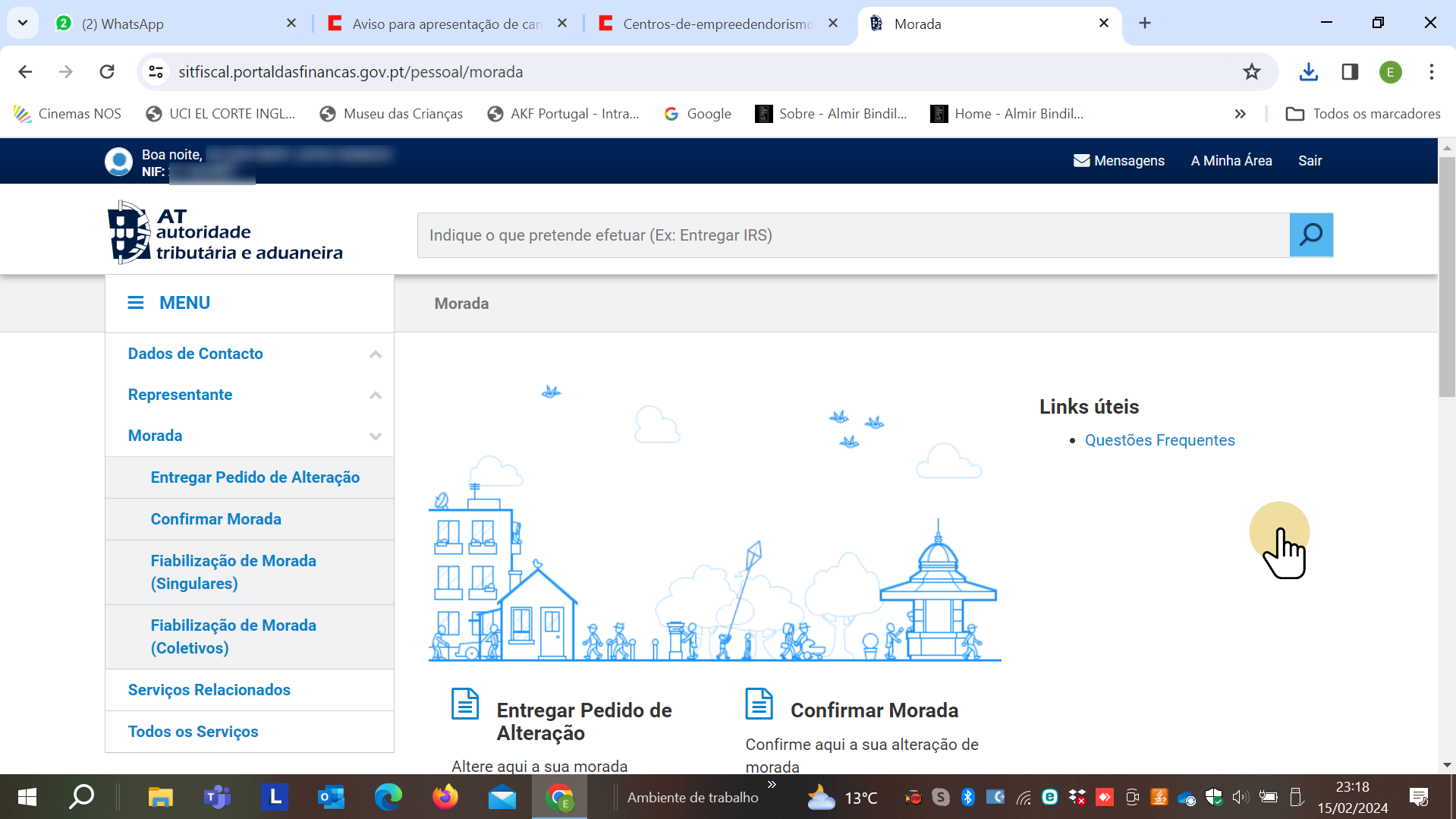This screenshot has width=1456, height=819.
Task: Click the AT autoridade tributária logo
Action: [x=225, y=233]
